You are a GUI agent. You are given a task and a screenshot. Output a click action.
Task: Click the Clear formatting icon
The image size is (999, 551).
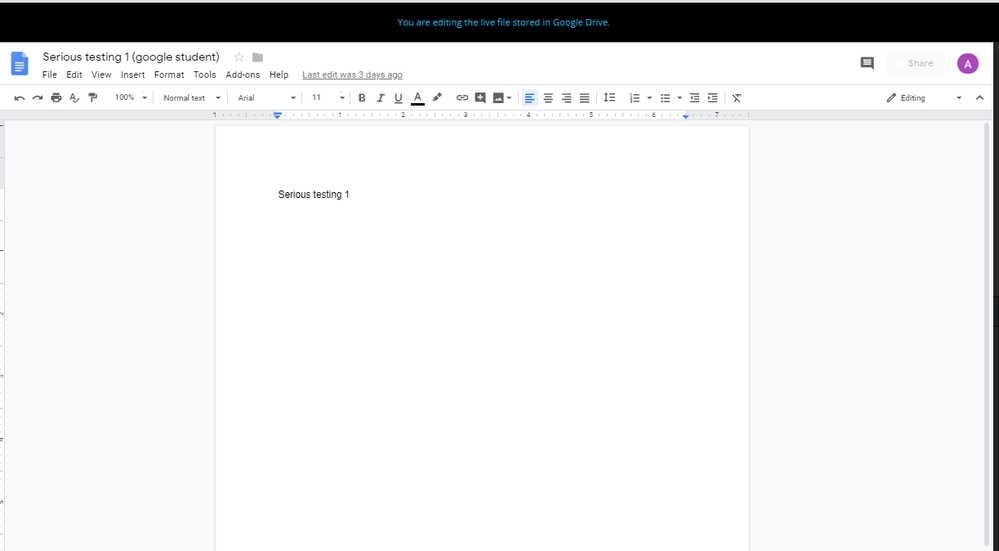pos(737,98)
